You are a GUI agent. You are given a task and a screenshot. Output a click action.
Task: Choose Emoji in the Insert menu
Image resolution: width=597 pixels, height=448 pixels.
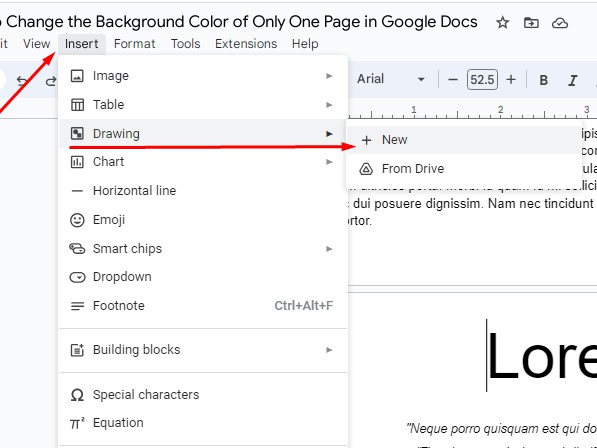(203, 220)
